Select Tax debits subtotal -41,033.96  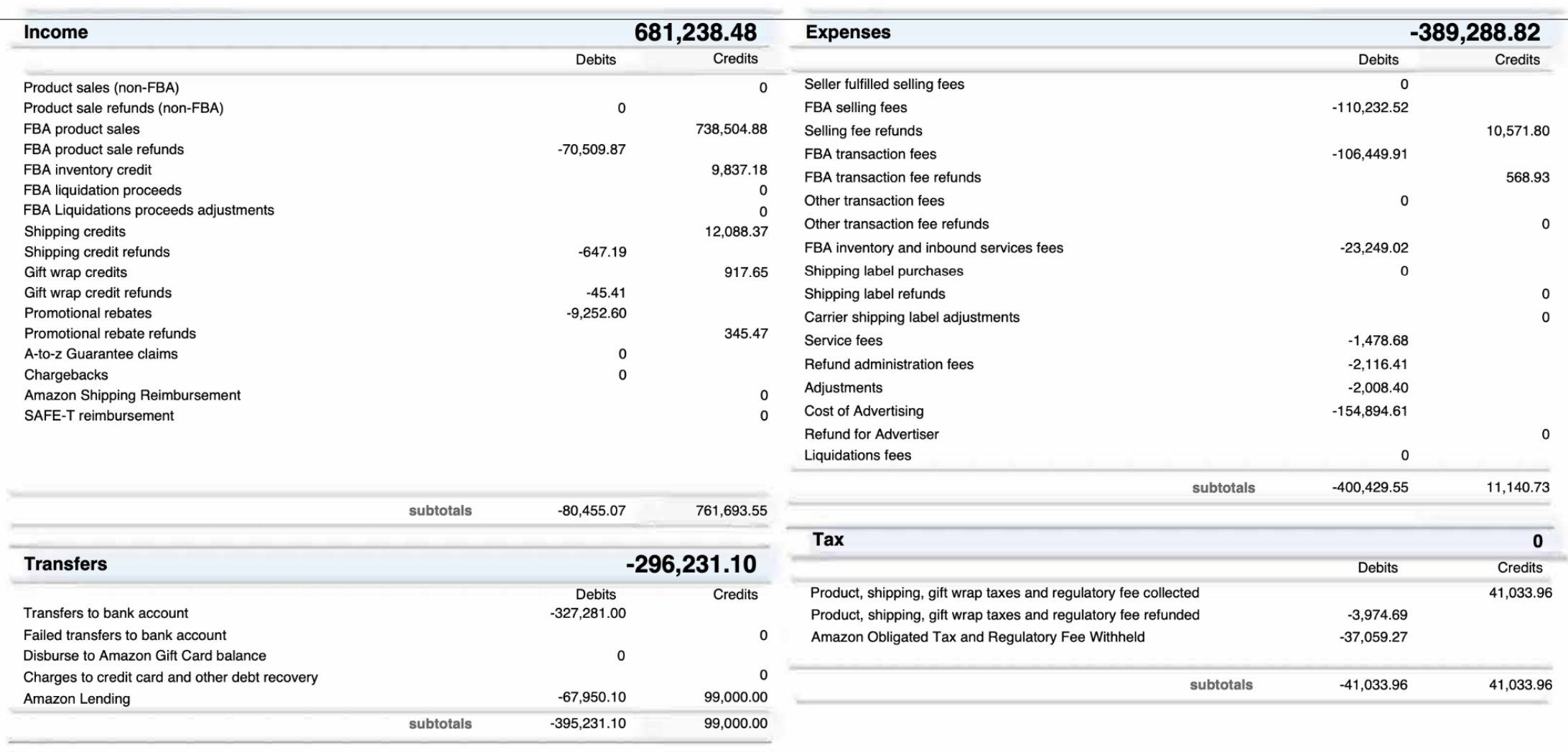click(x=1373, y=685)
